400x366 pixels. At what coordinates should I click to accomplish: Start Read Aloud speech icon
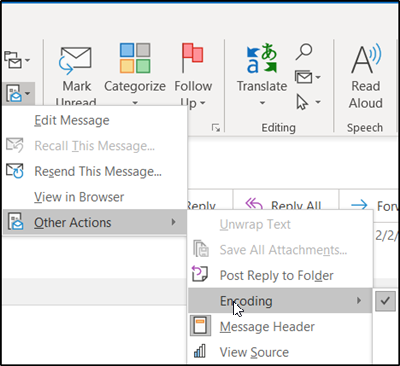[366, 59]
